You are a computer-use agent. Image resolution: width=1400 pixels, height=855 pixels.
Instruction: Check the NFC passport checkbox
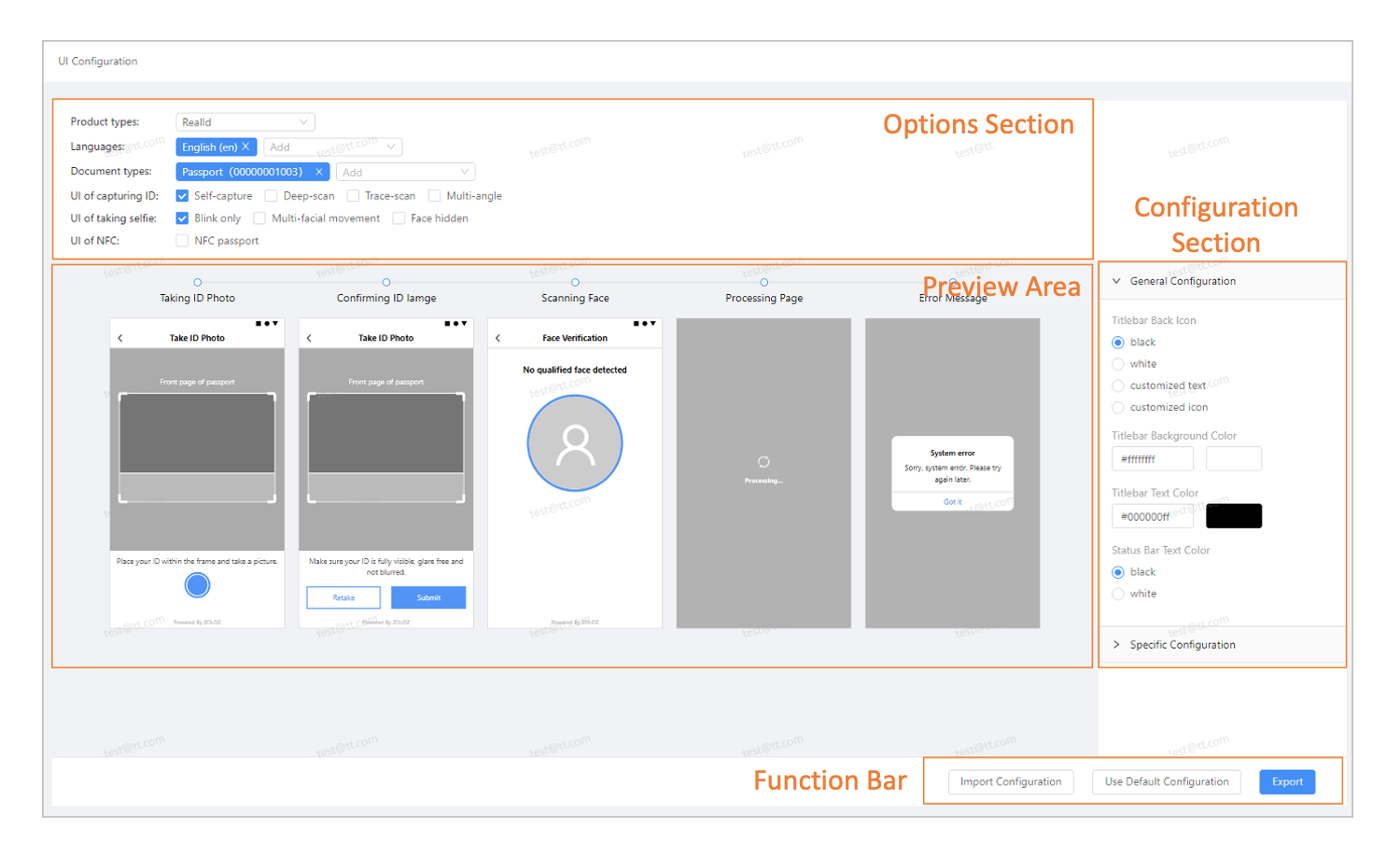(x=182, y=240)
